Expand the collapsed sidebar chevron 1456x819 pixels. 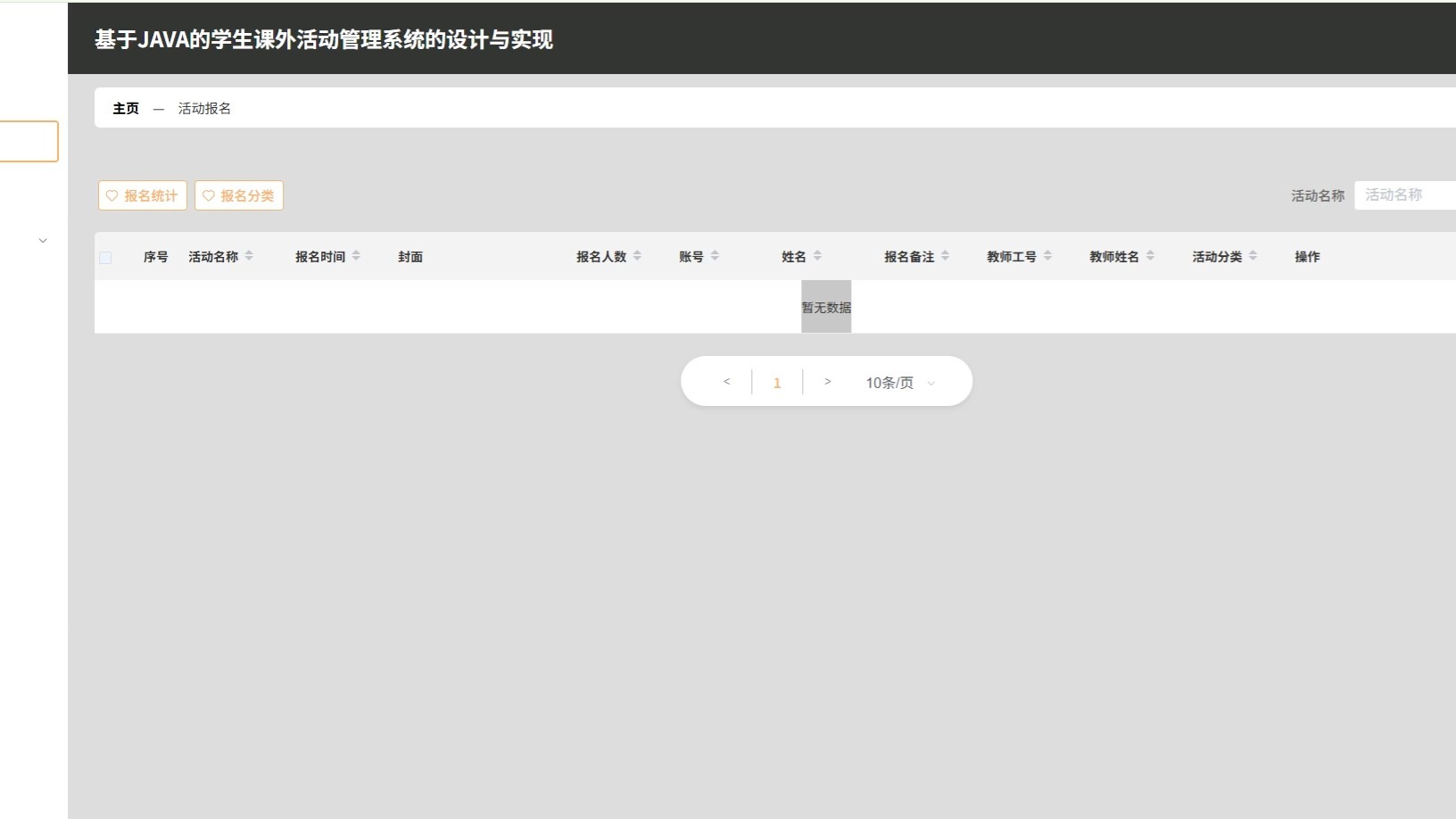tap(43, 240)
